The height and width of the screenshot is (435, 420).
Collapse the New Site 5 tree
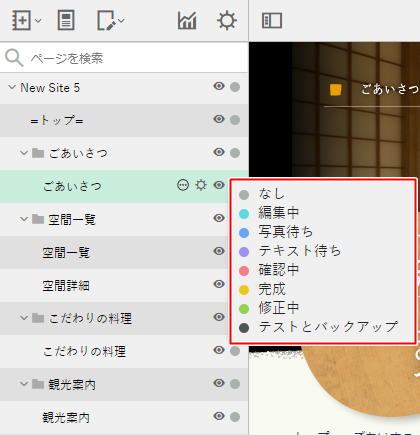(x=12, y=87)
